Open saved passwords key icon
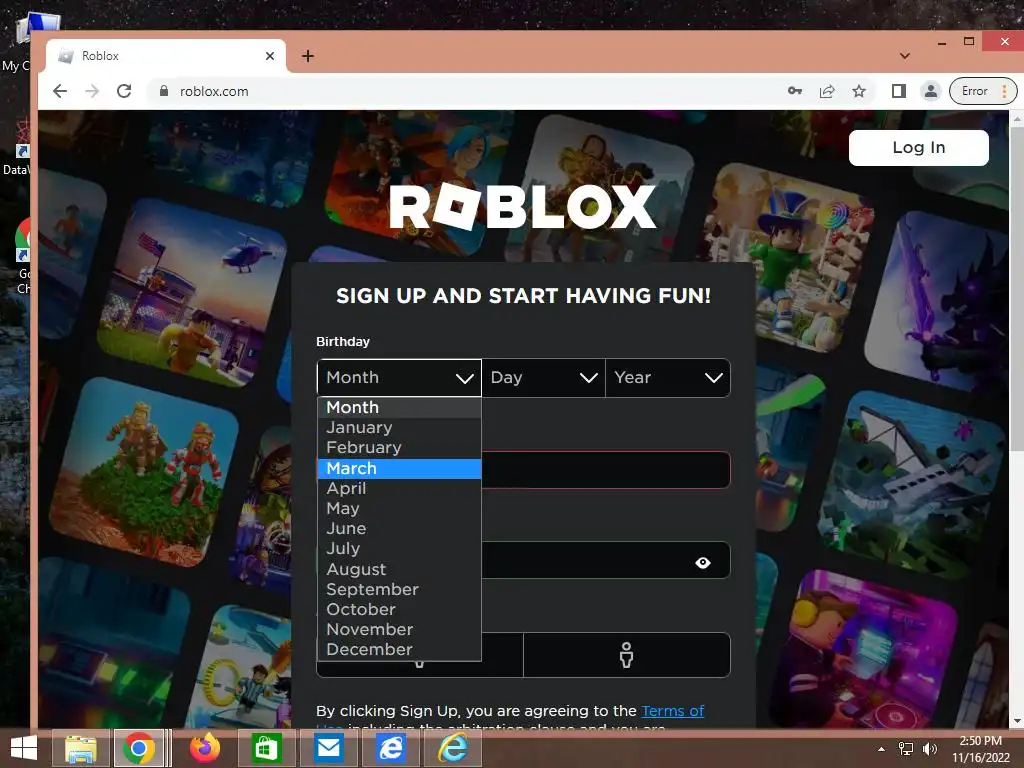This screenshot has width=1024, height=768. [795, 91]
